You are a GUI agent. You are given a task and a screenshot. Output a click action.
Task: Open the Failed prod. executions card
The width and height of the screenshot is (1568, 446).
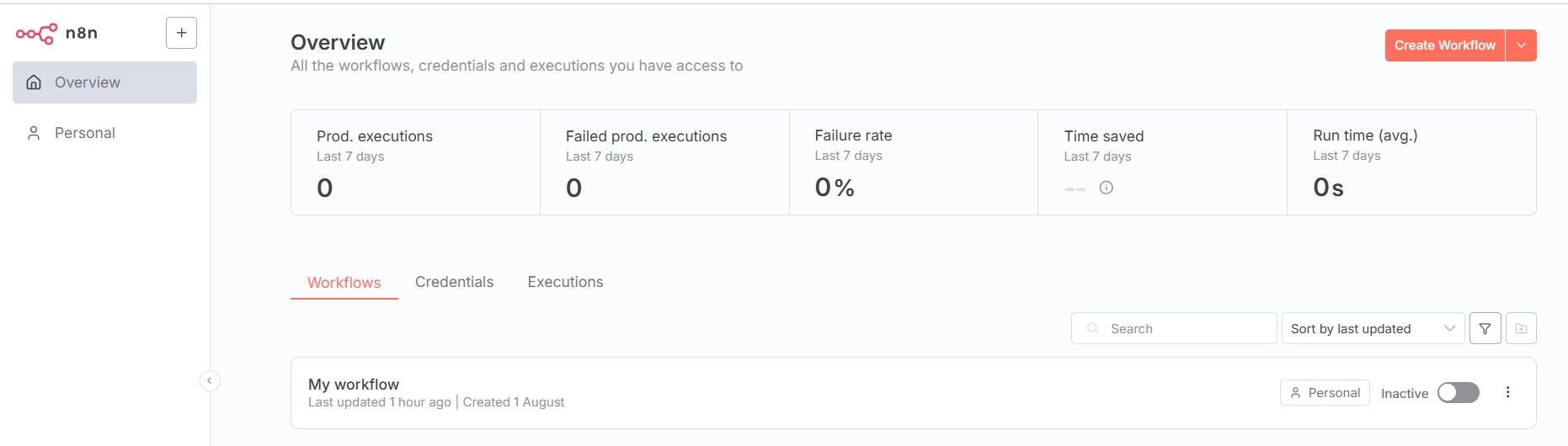tap(664, 162)
